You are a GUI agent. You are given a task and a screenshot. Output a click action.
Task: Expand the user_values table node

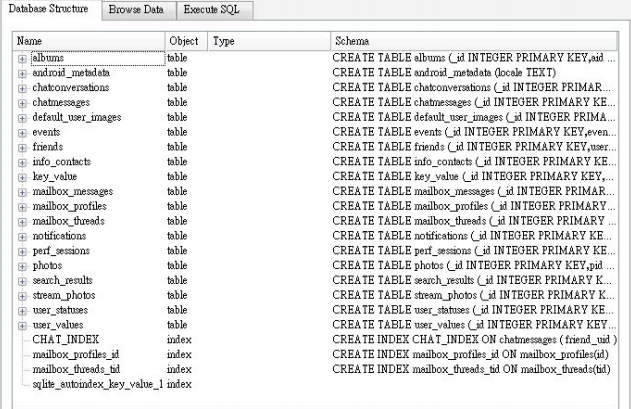click(x=22, y=325)
